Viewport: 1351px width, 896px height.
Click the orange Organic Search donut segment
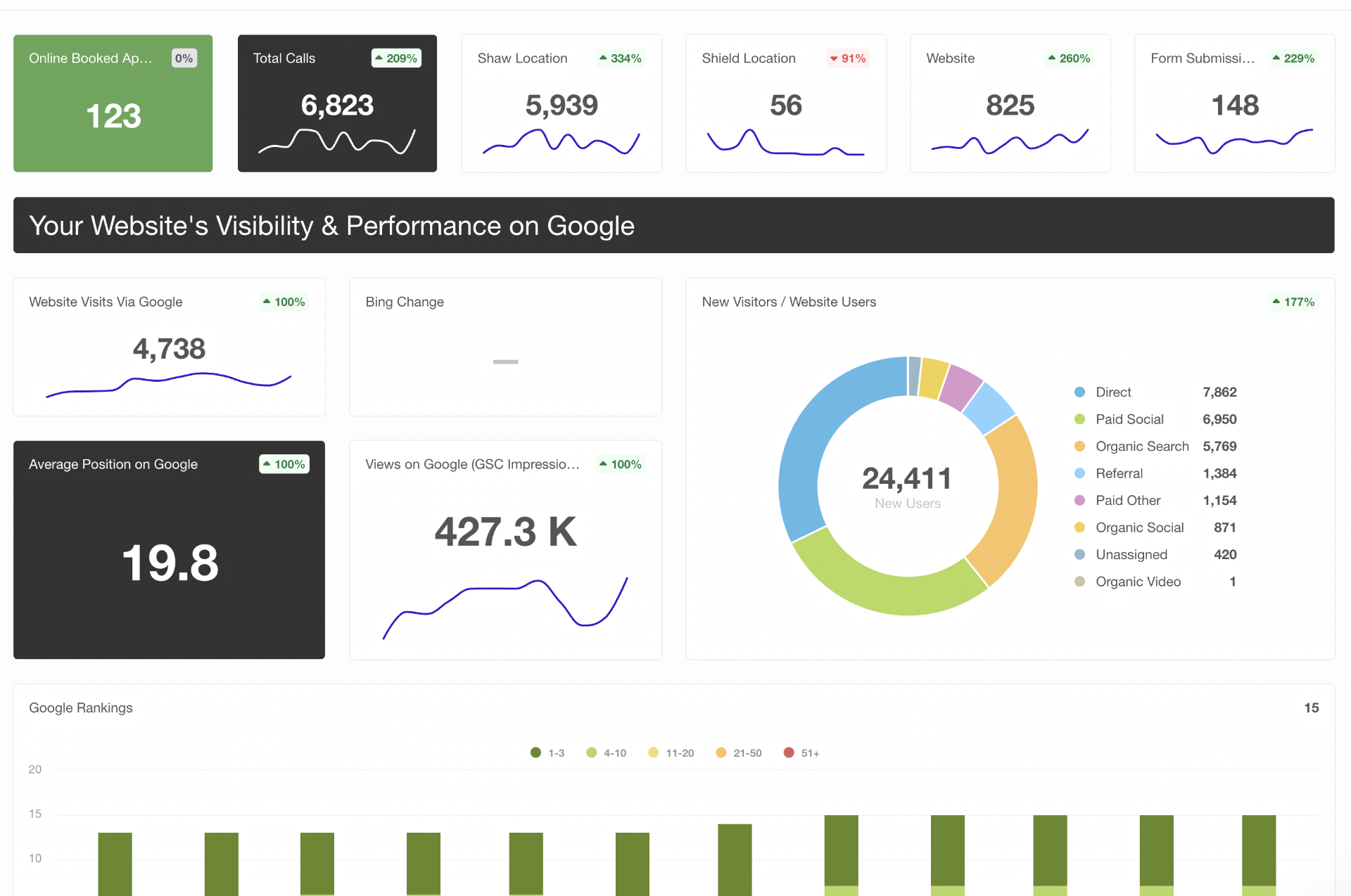coord(1015,499)
